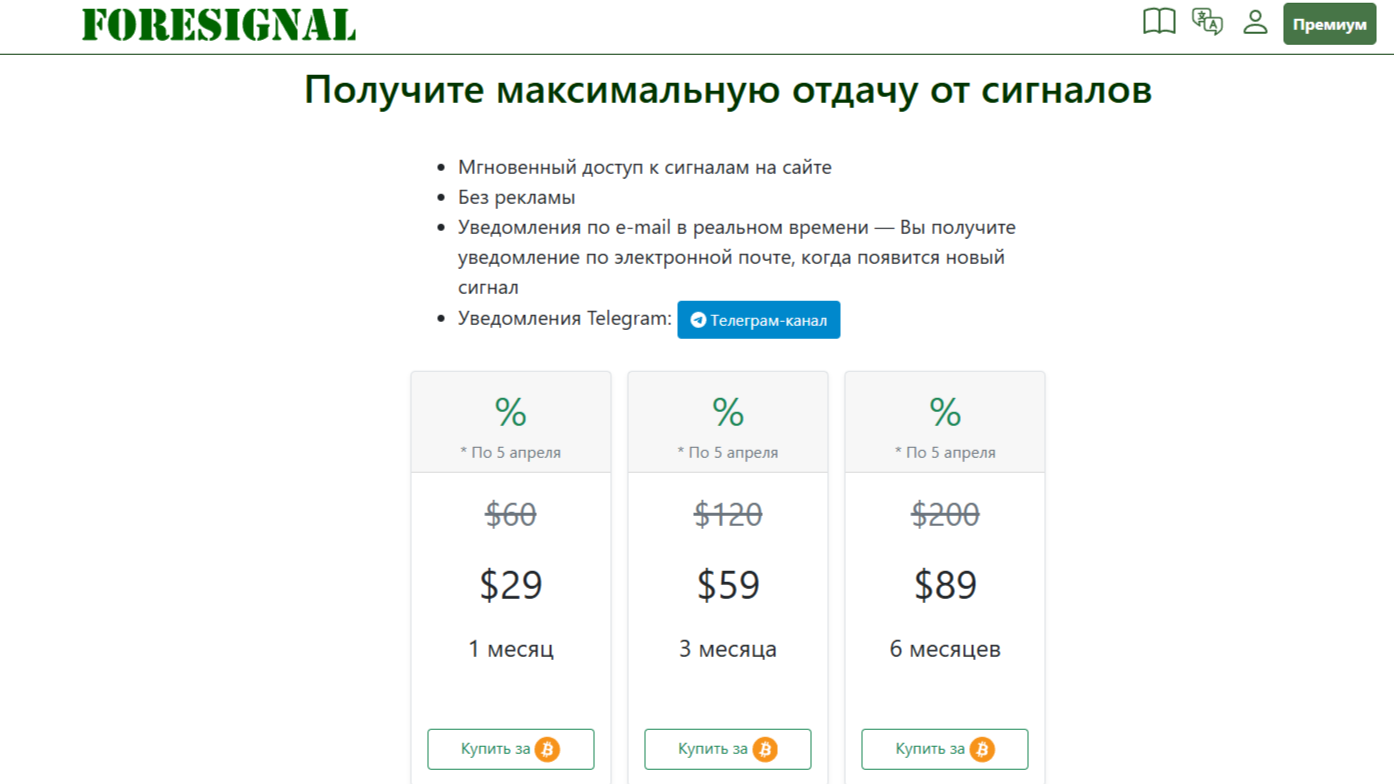Click the percent icon on 3-month plan
The image size is (1394, 784).
coord(728,412)
